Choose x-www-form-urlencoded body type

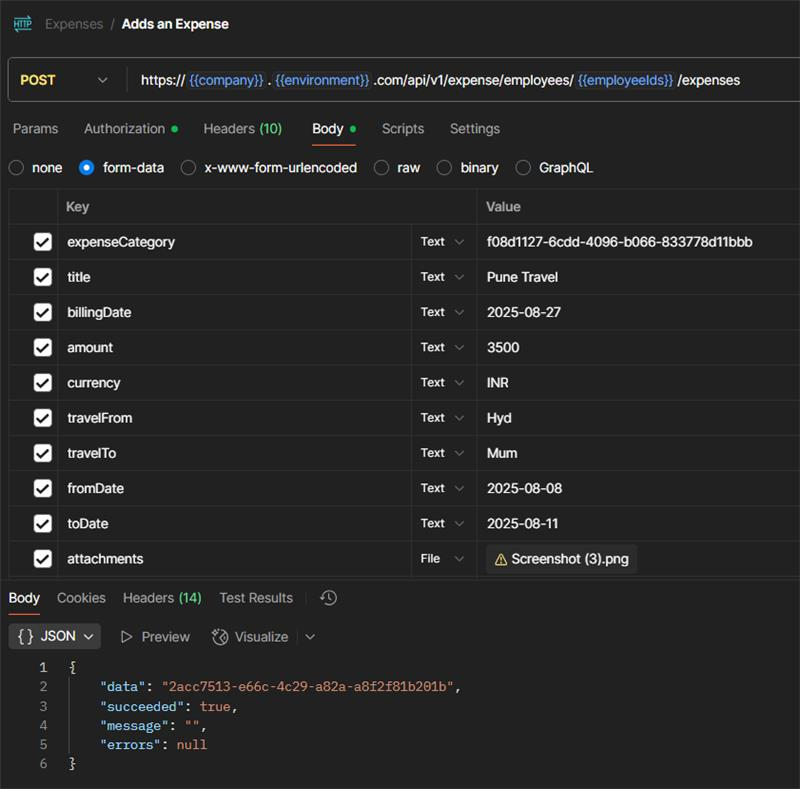pos(188,168)
